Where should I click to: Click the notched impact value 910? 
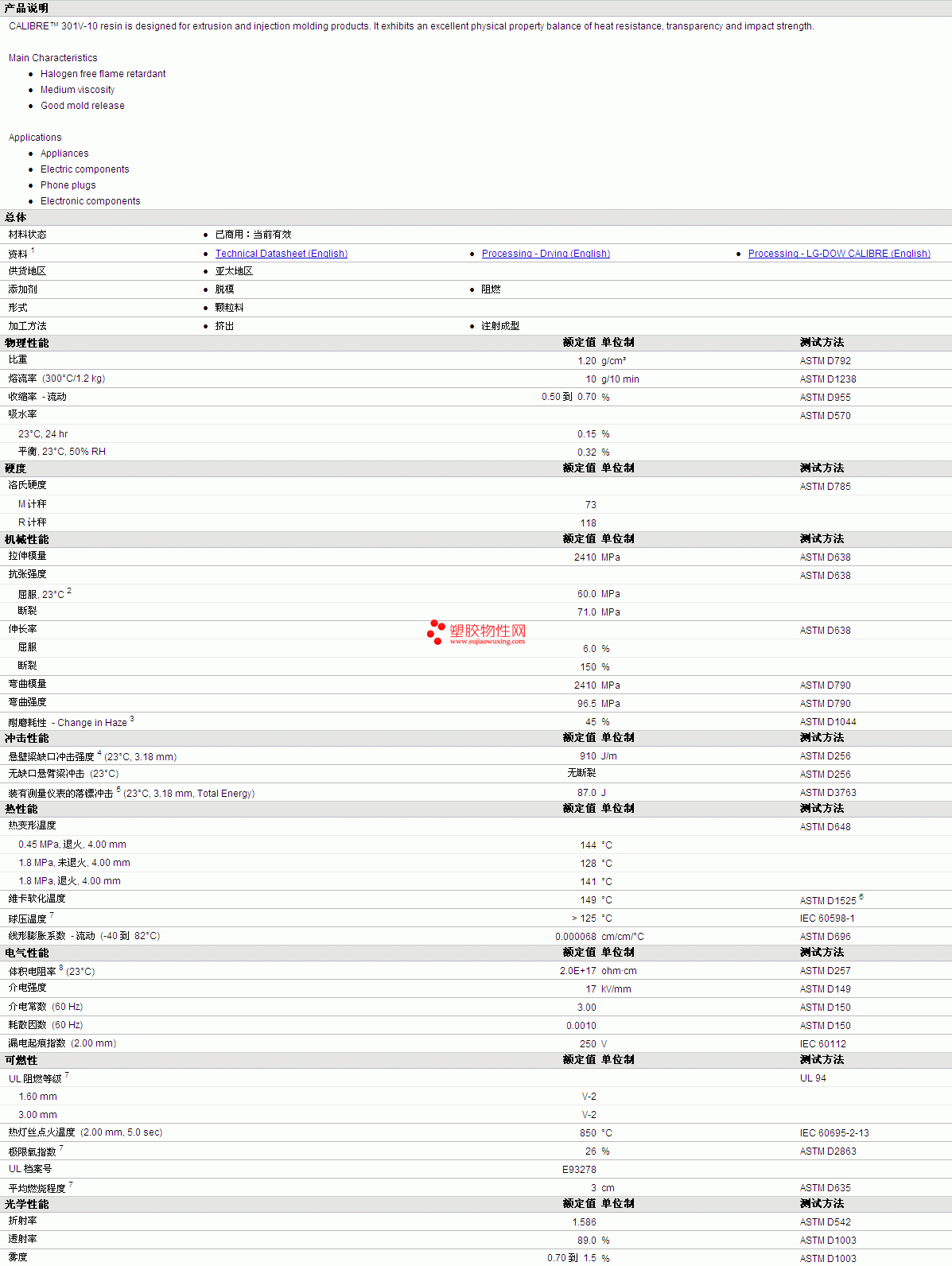[x=589, y=756]
